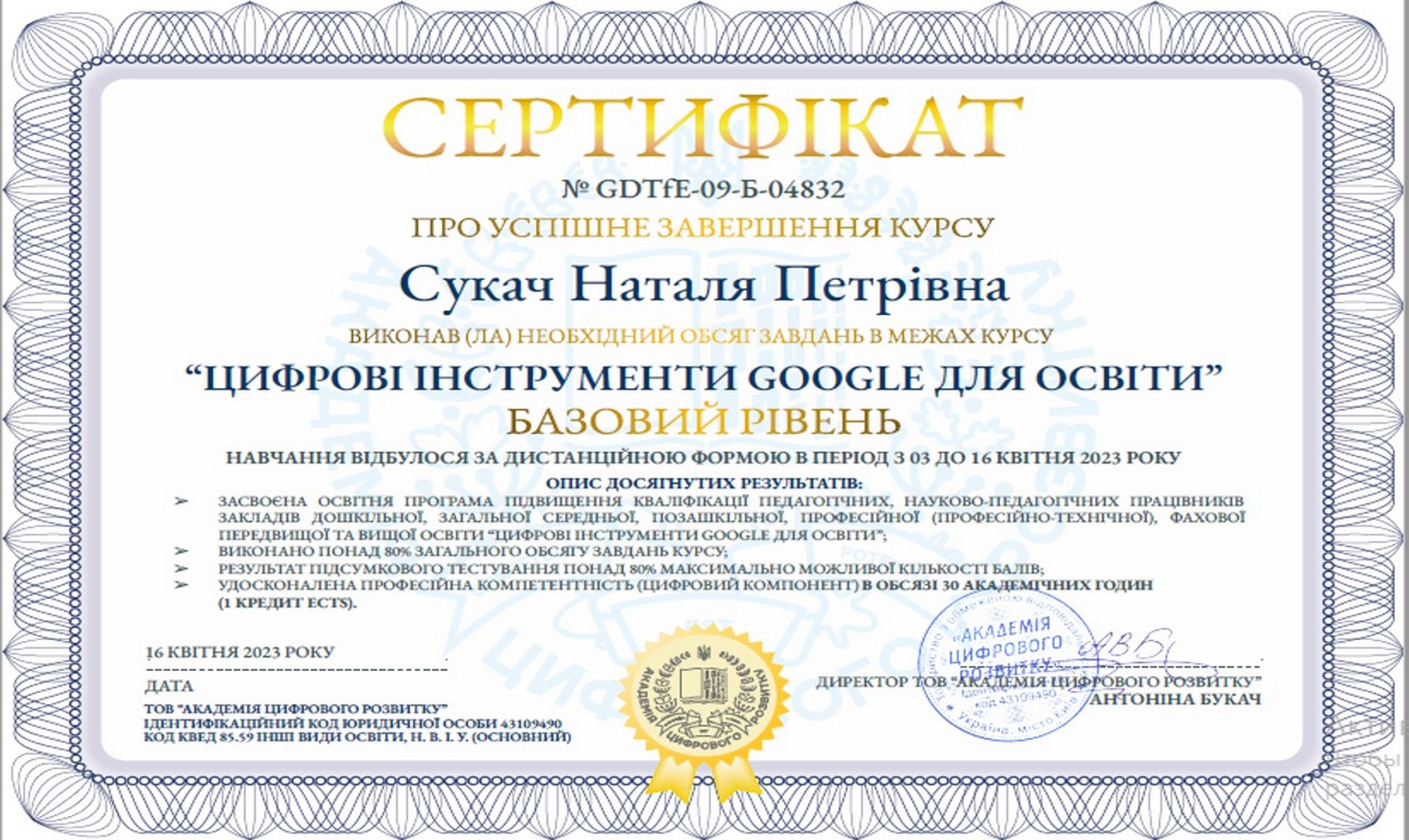Image resolution: width=1409 pixels, height=840 pixels.
Task: Click the large gold СЕРТИФІКАТ heading
Action: (703, 129)
